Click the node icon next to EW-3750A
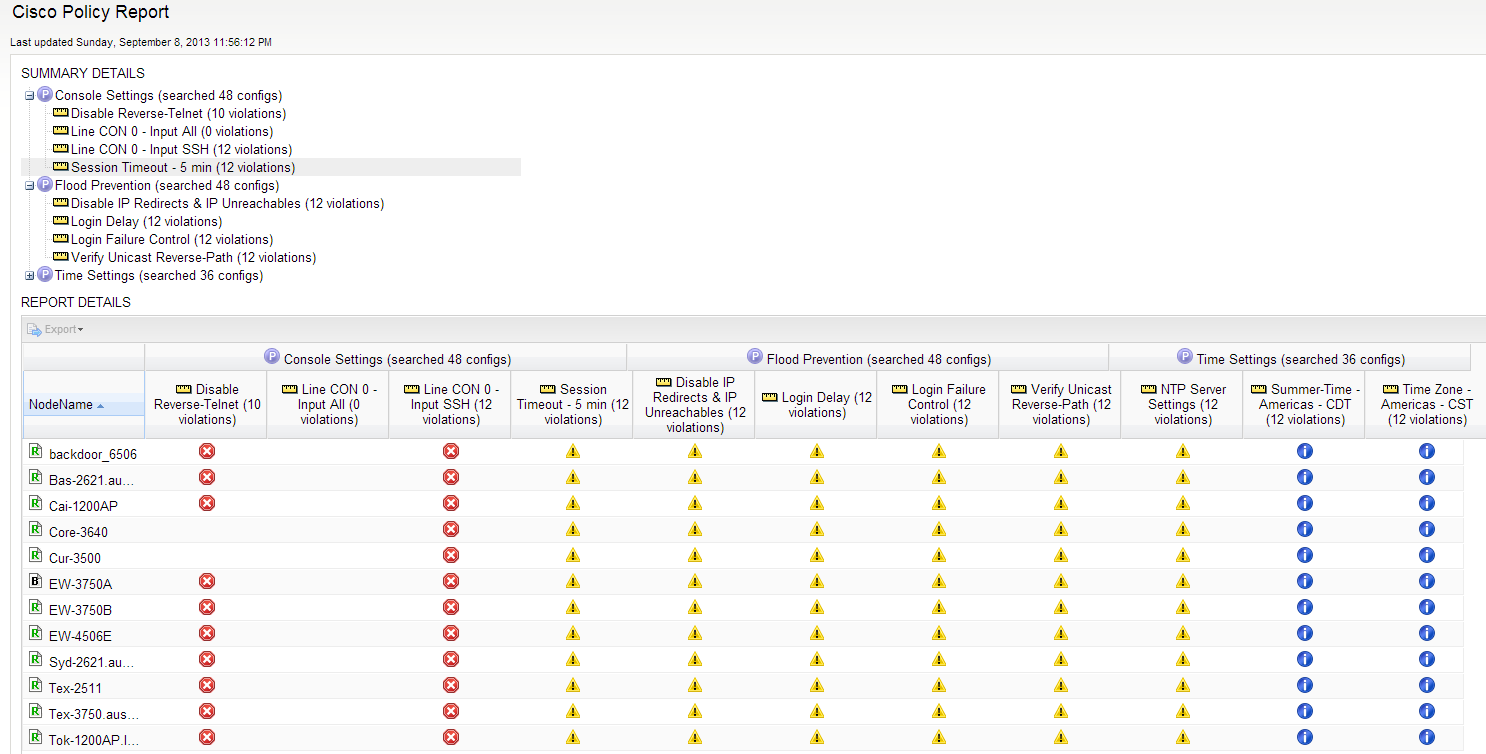The height and width of the screenshot is (754, 1486). pos(36,582)
